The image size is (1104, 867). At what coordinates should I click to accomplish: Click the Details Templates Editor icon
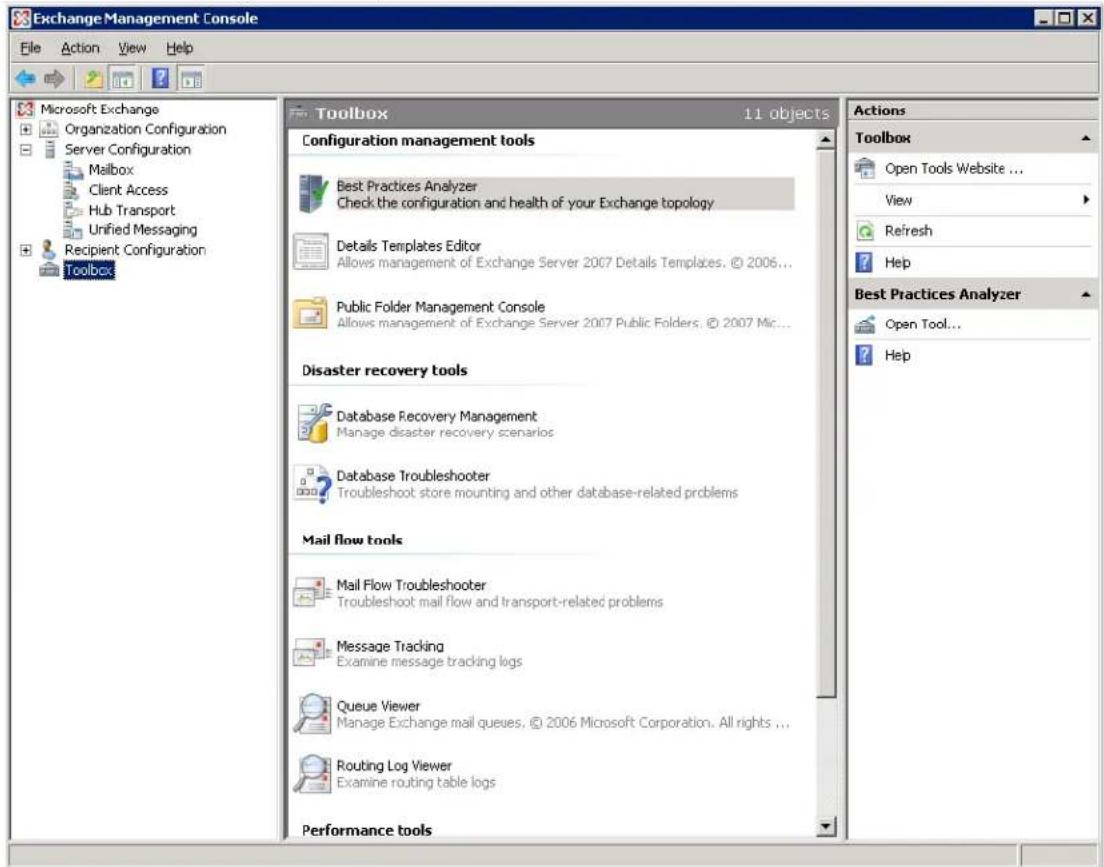[311, 252]
